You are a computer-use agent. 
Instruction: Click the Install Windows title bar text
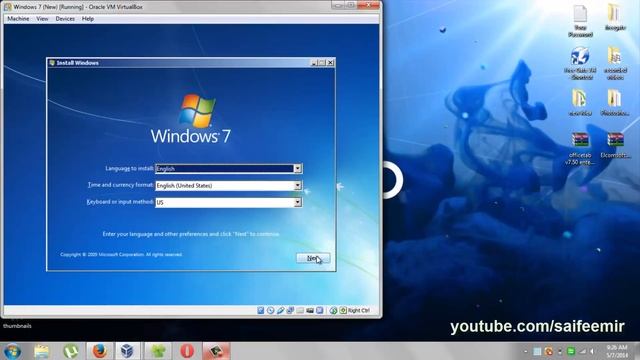[78, 63]
